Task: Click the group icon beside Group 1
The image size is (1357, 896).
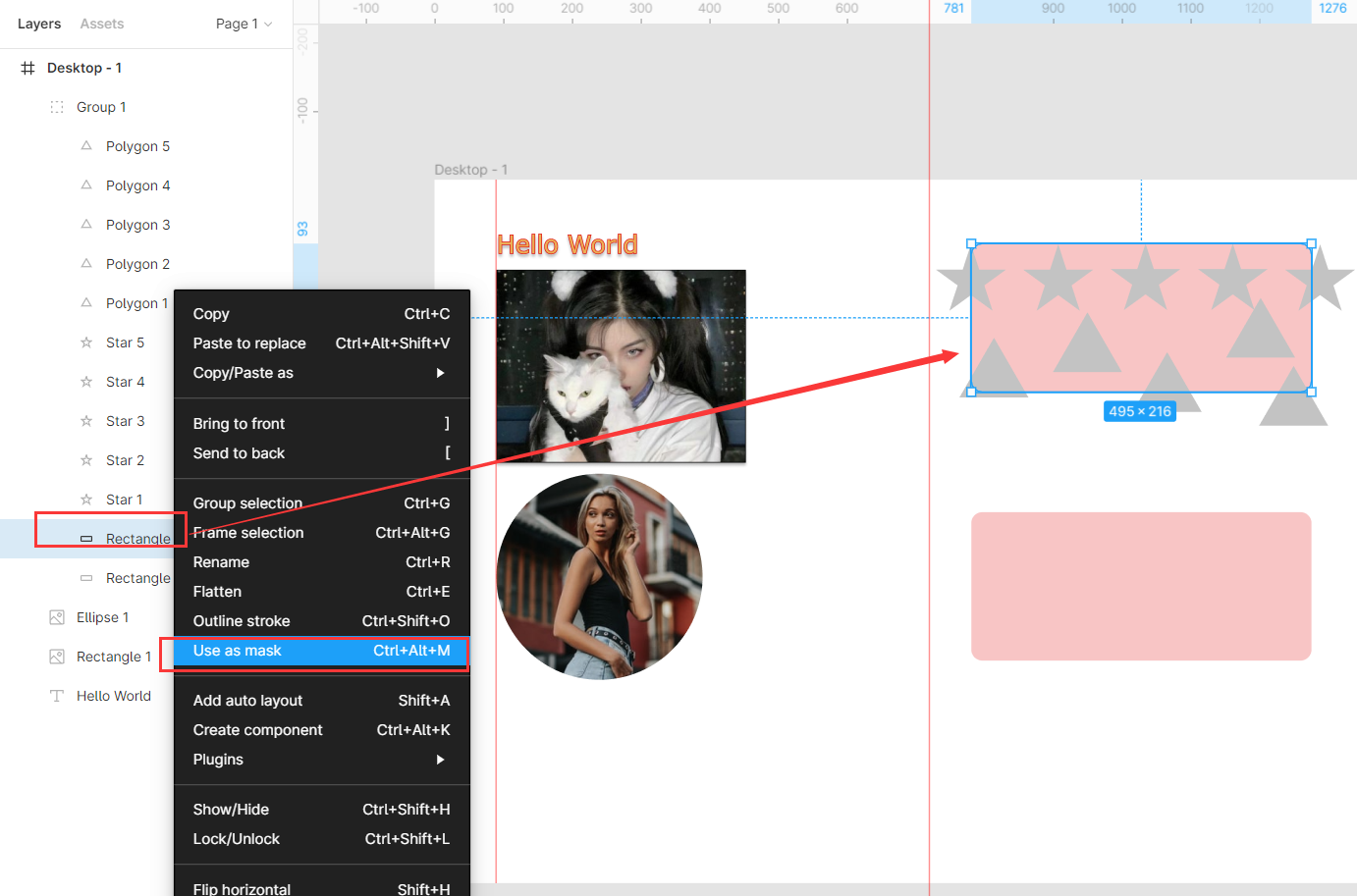Action: point(57,106)
